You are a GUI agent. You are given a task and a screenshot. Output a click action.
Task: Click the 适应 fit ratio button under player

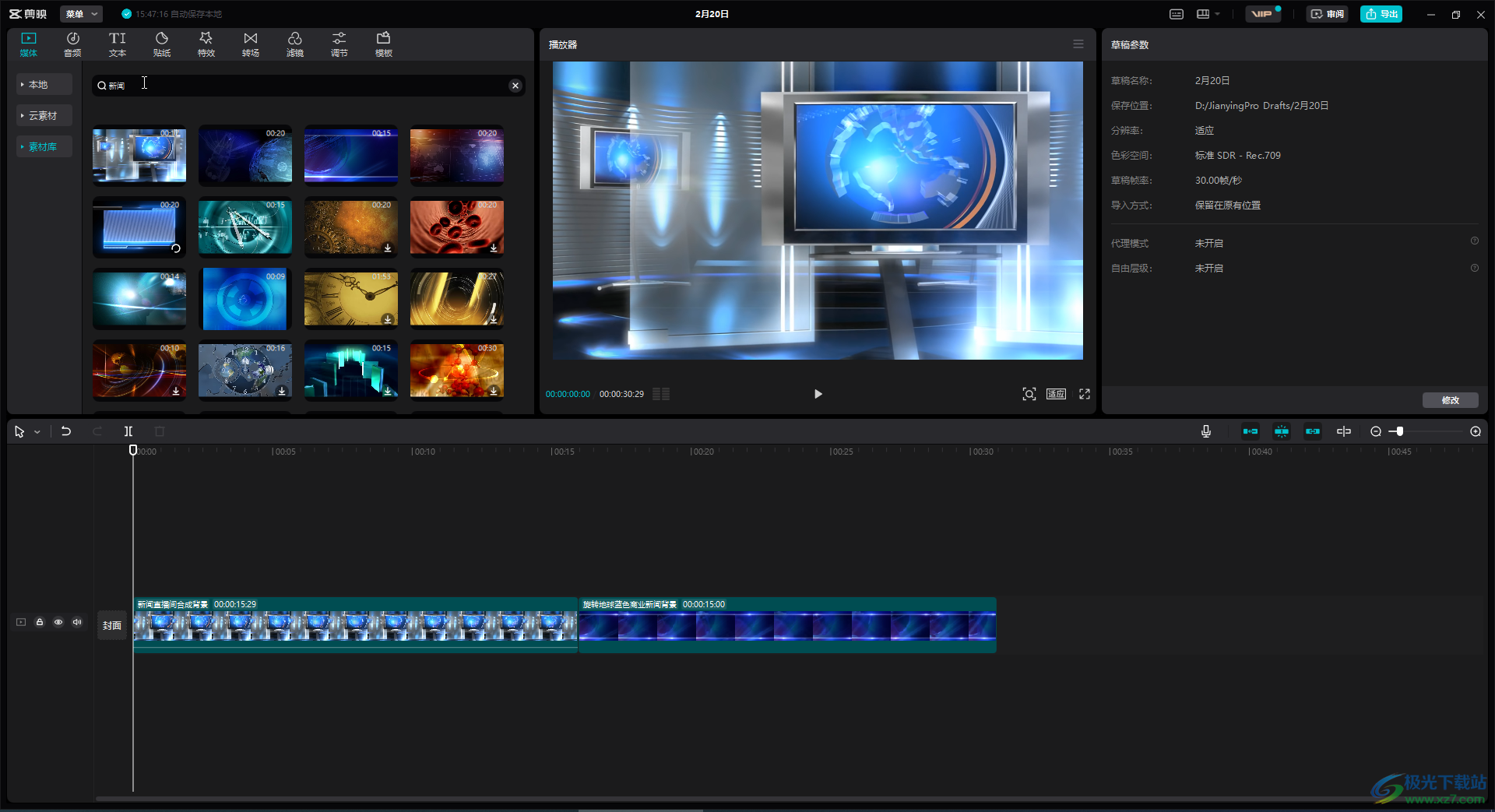point(1057,394)
